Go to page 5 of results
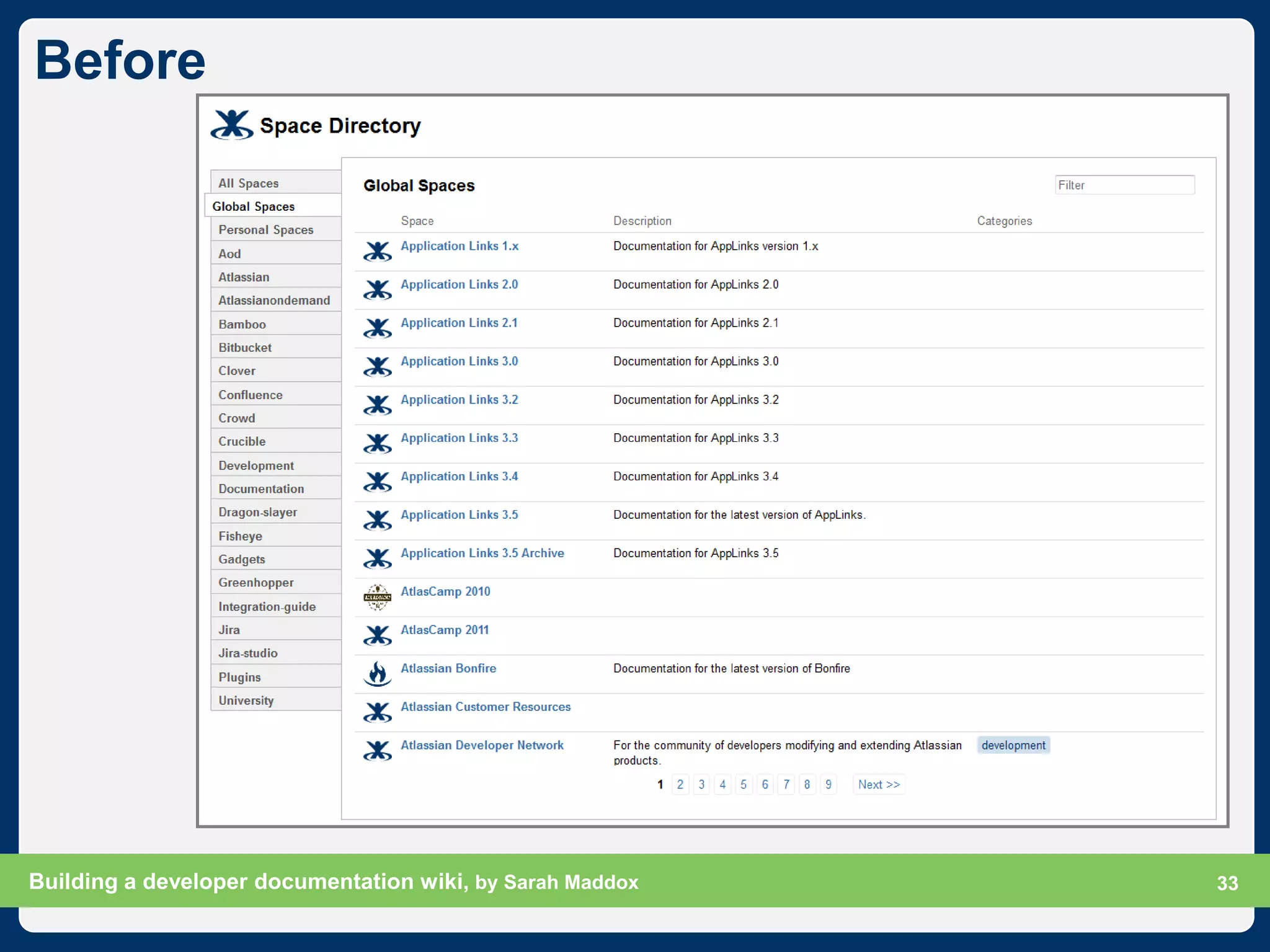1270x952 pixels. pyautogui.click(x=744, y=785)
